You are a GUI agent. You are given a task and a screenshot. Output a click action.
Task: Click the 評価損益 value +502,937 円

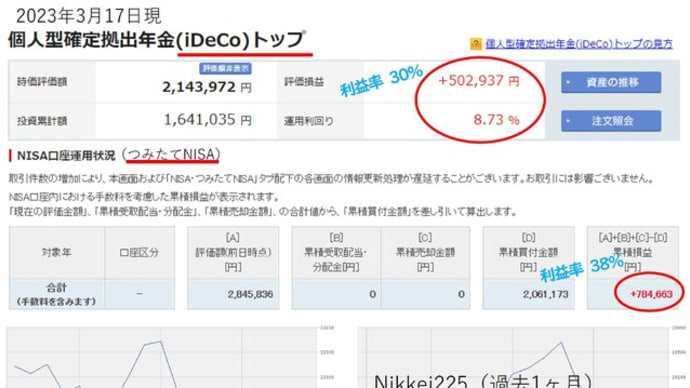point(479,81)
